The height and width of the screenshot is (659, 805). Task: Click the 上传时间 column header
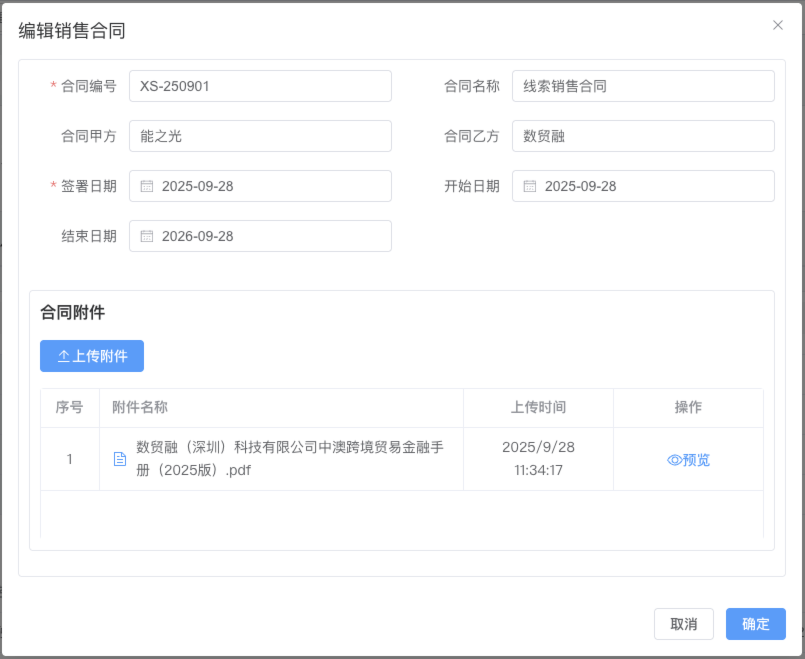(x=538, y=407)
